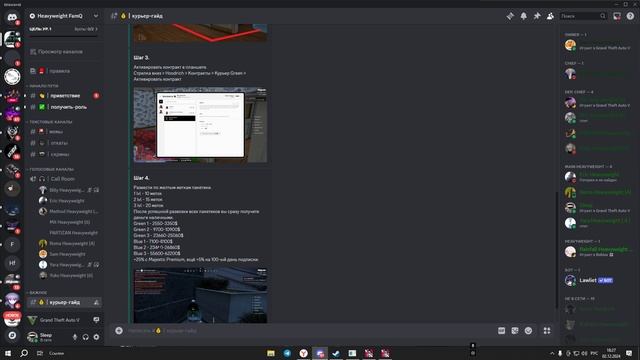Toggle headphones deafen in user panel
Screen dimensions: 640x360
[85, 337]
